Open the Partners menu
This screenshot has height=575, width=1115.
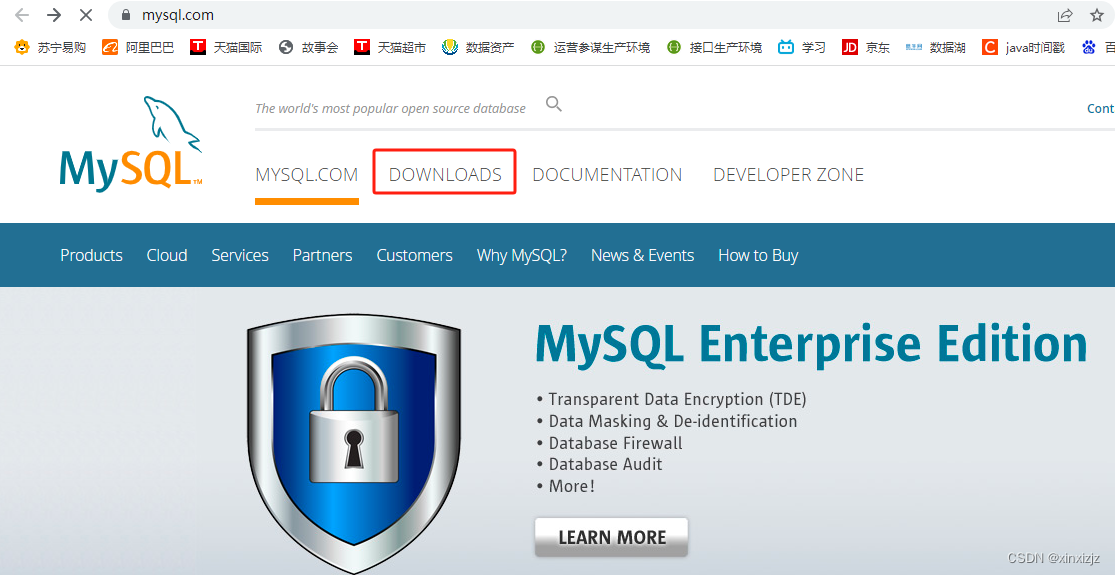click(x=322, y=255)
